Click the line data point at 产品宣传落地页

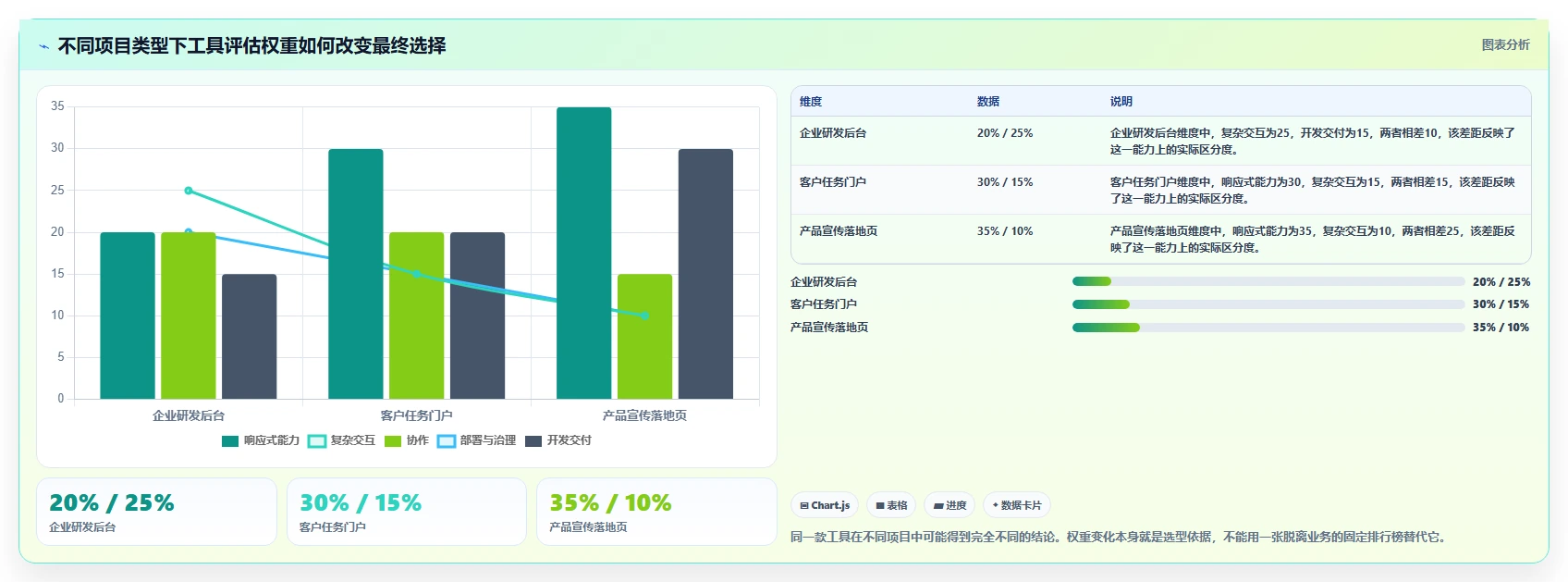(645, 316)
